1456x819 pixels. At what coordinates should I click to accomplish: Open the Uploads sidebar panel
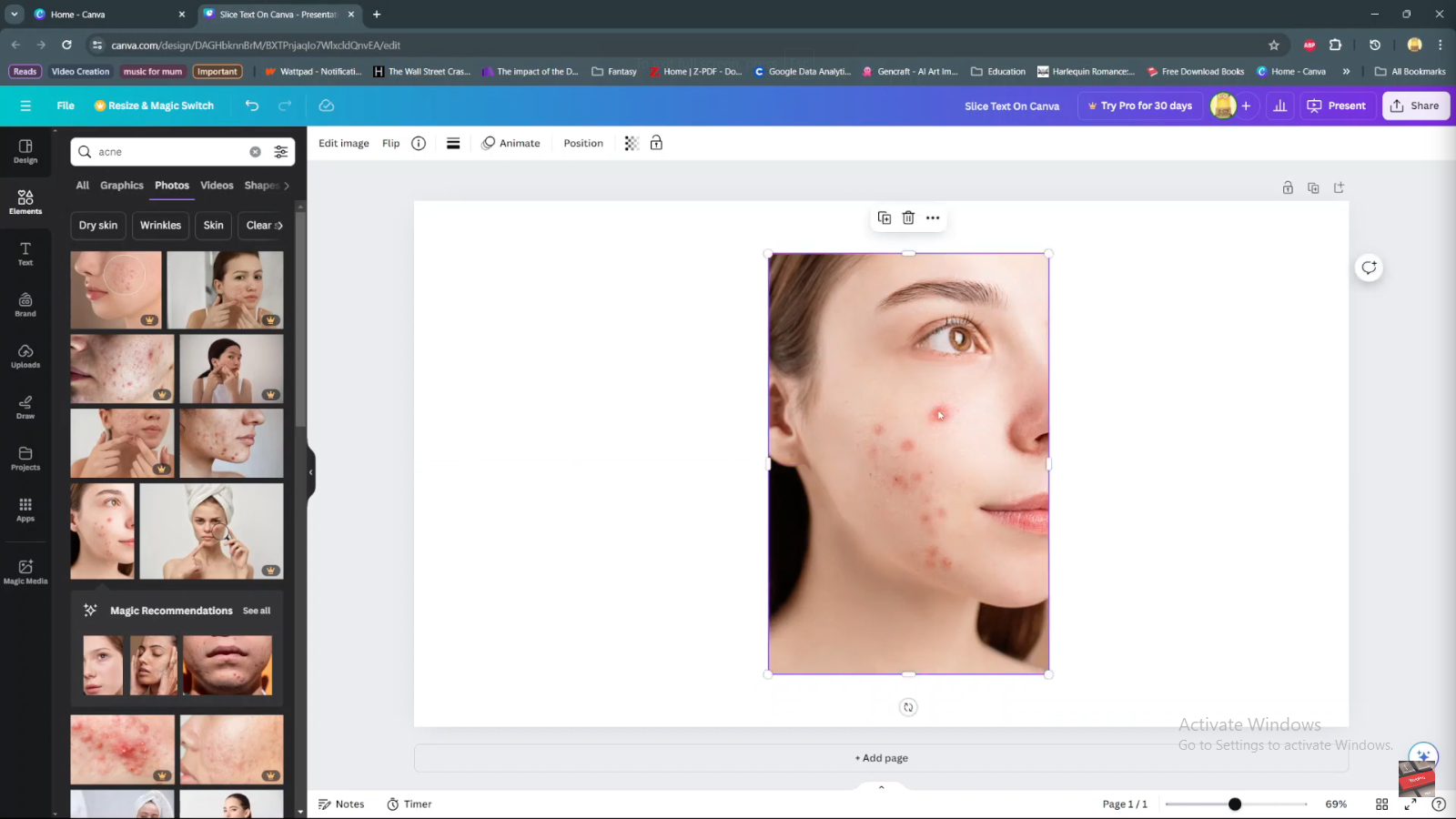pos(25,356)
